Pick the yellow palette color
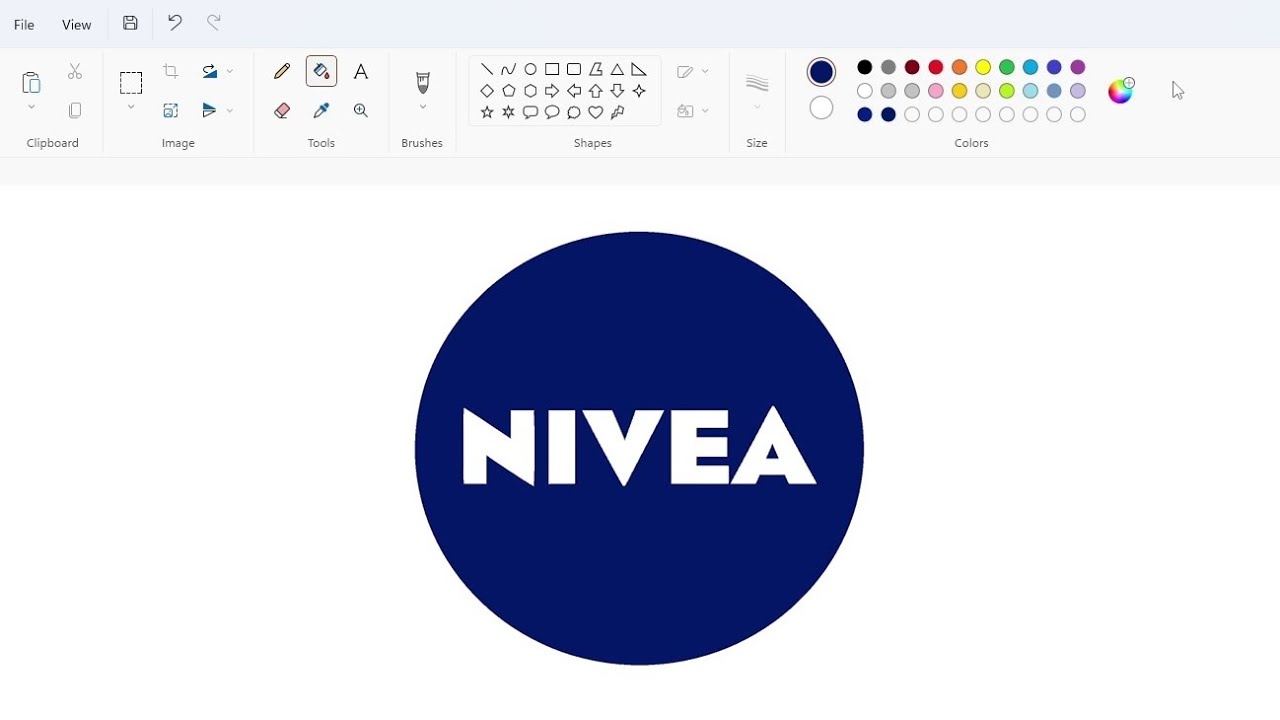Viewport: 1280px width, 720px height. click(x=983, y=67)
